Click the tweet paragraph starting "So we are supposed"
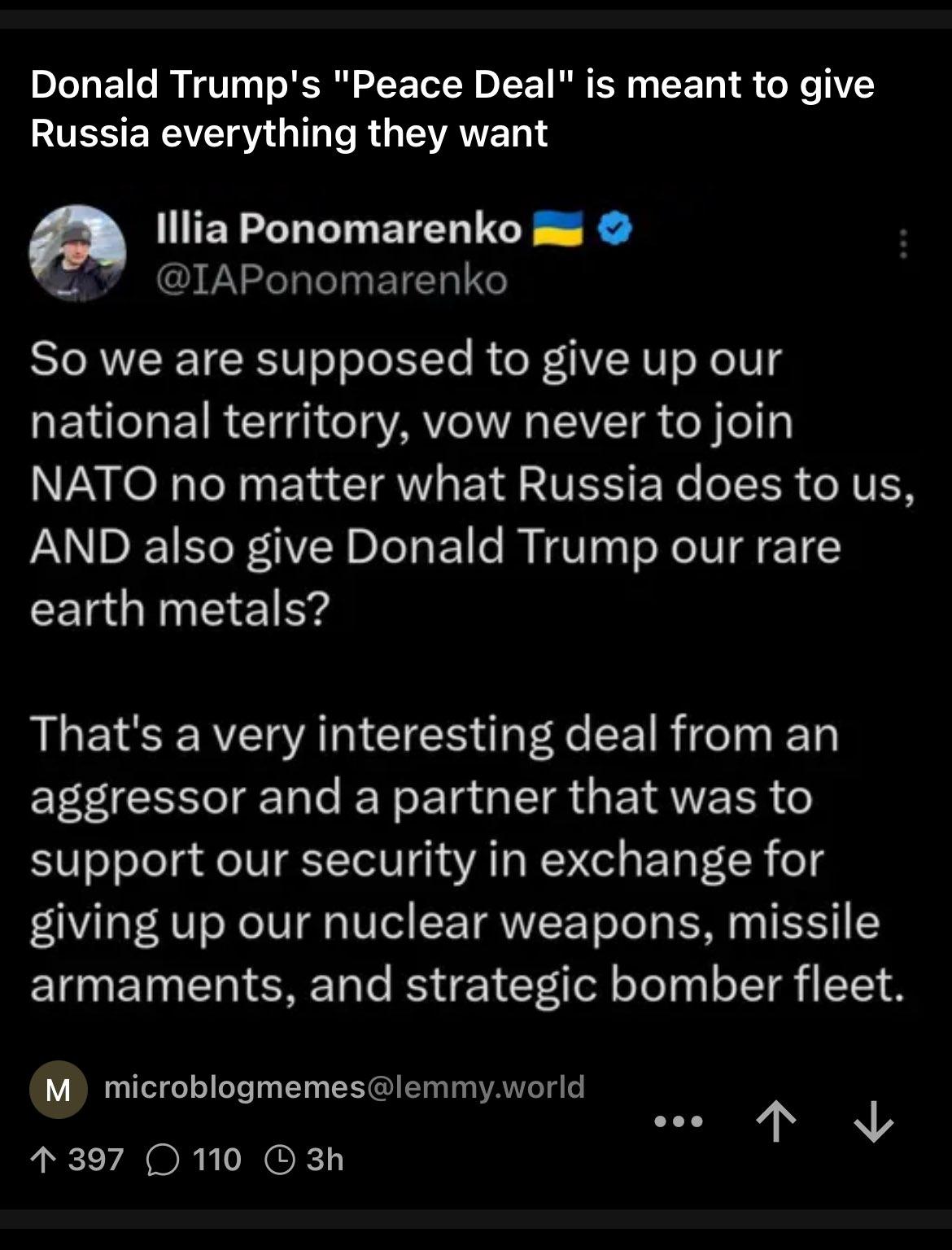Viewport: 952px width, 1250px height. [472, 483]
